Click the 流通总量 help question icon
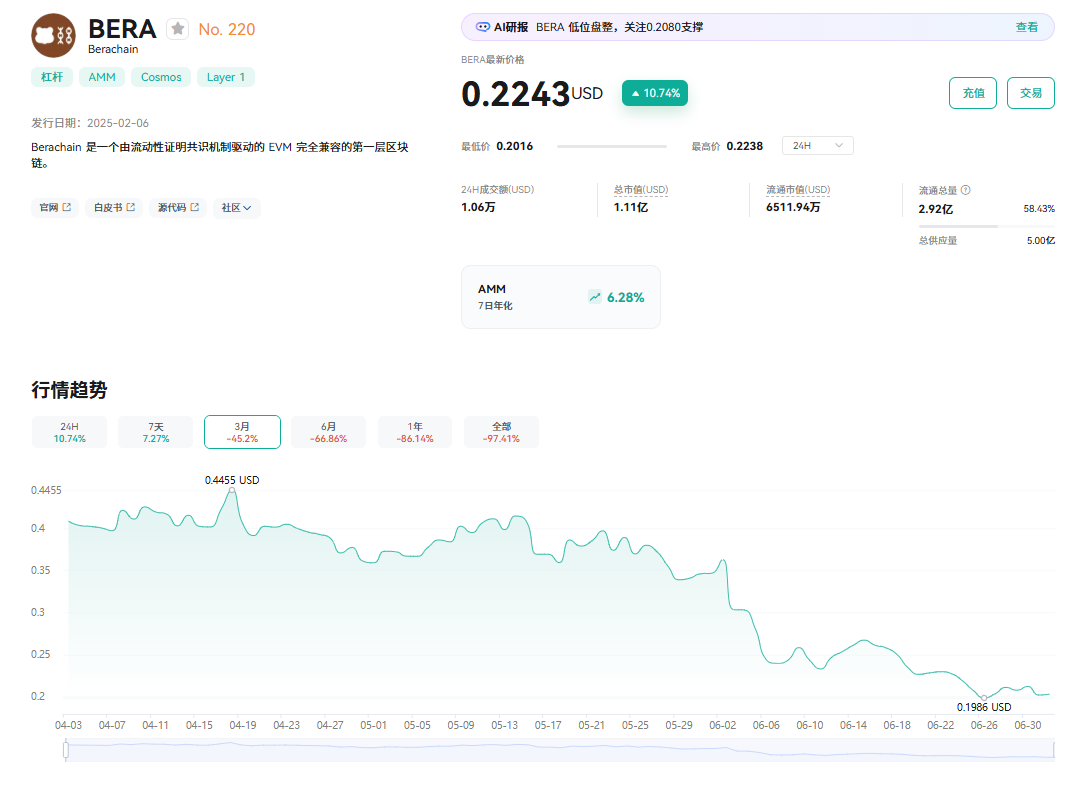This screenshot has width=1082, height=791. [965, 190]
